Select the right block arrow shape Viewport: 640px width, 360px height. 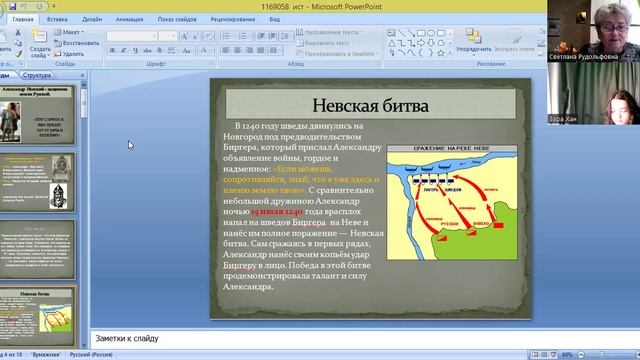(x=421, y=43)
